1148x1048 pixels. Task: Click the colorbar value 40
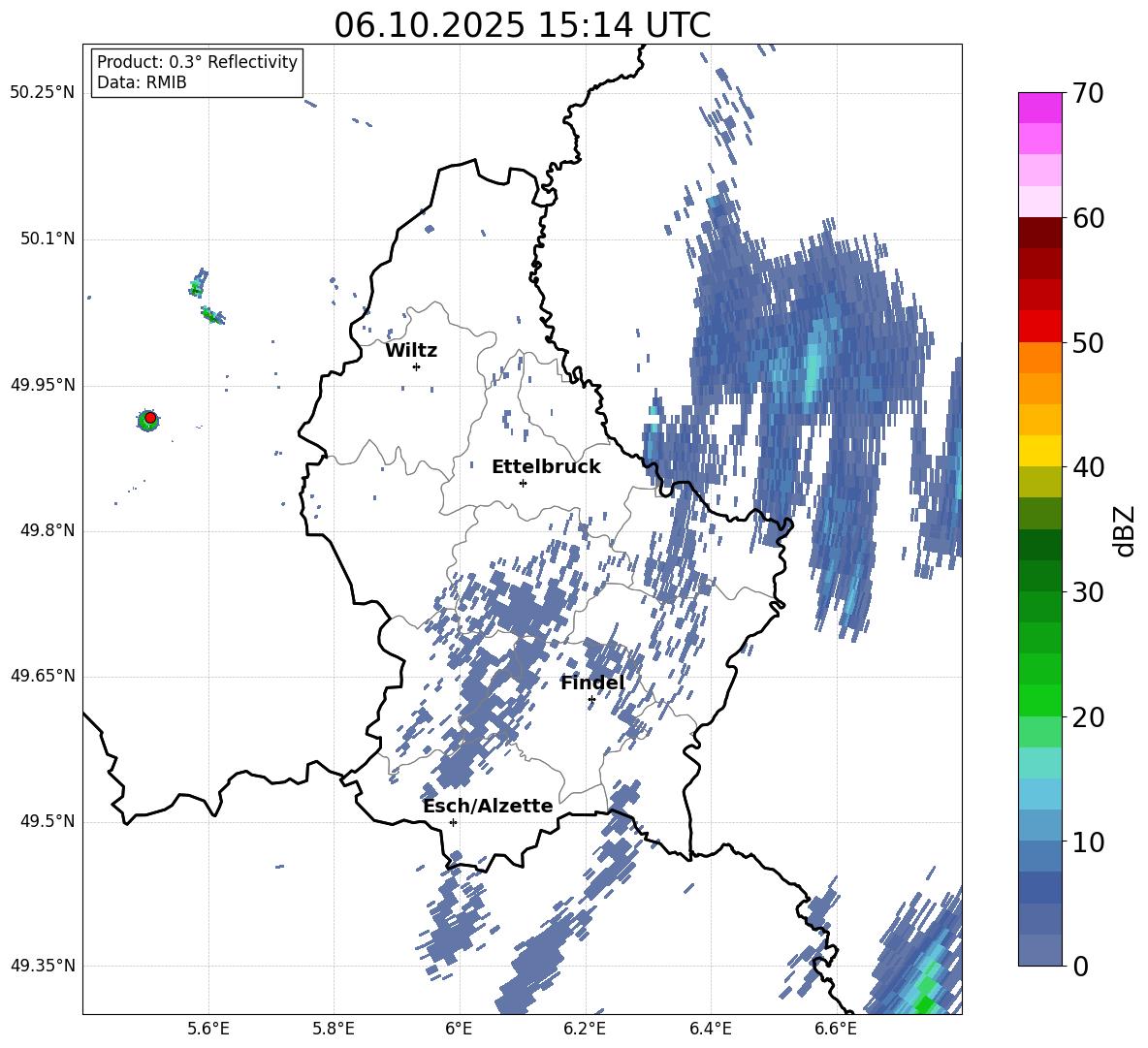click(1088, 467)
